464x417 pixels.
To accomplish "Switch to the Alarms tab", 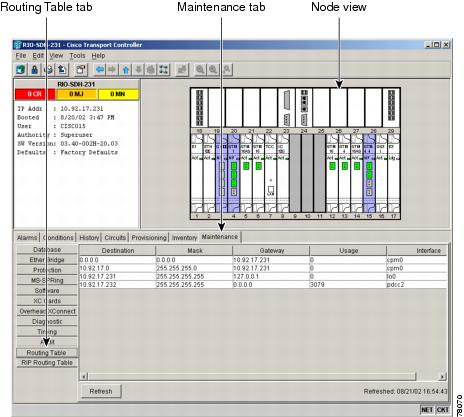I will 27,238.
